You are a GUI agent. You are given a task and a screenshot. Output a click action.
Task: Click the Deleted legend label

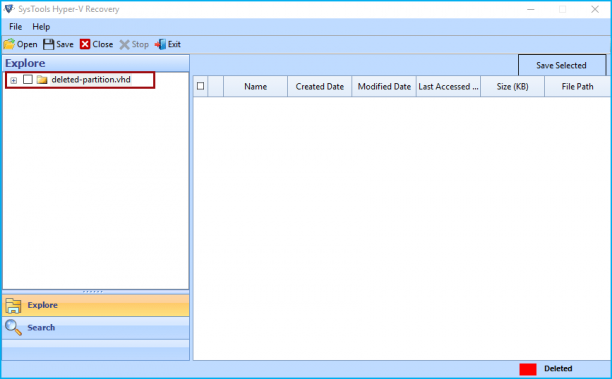558,368
